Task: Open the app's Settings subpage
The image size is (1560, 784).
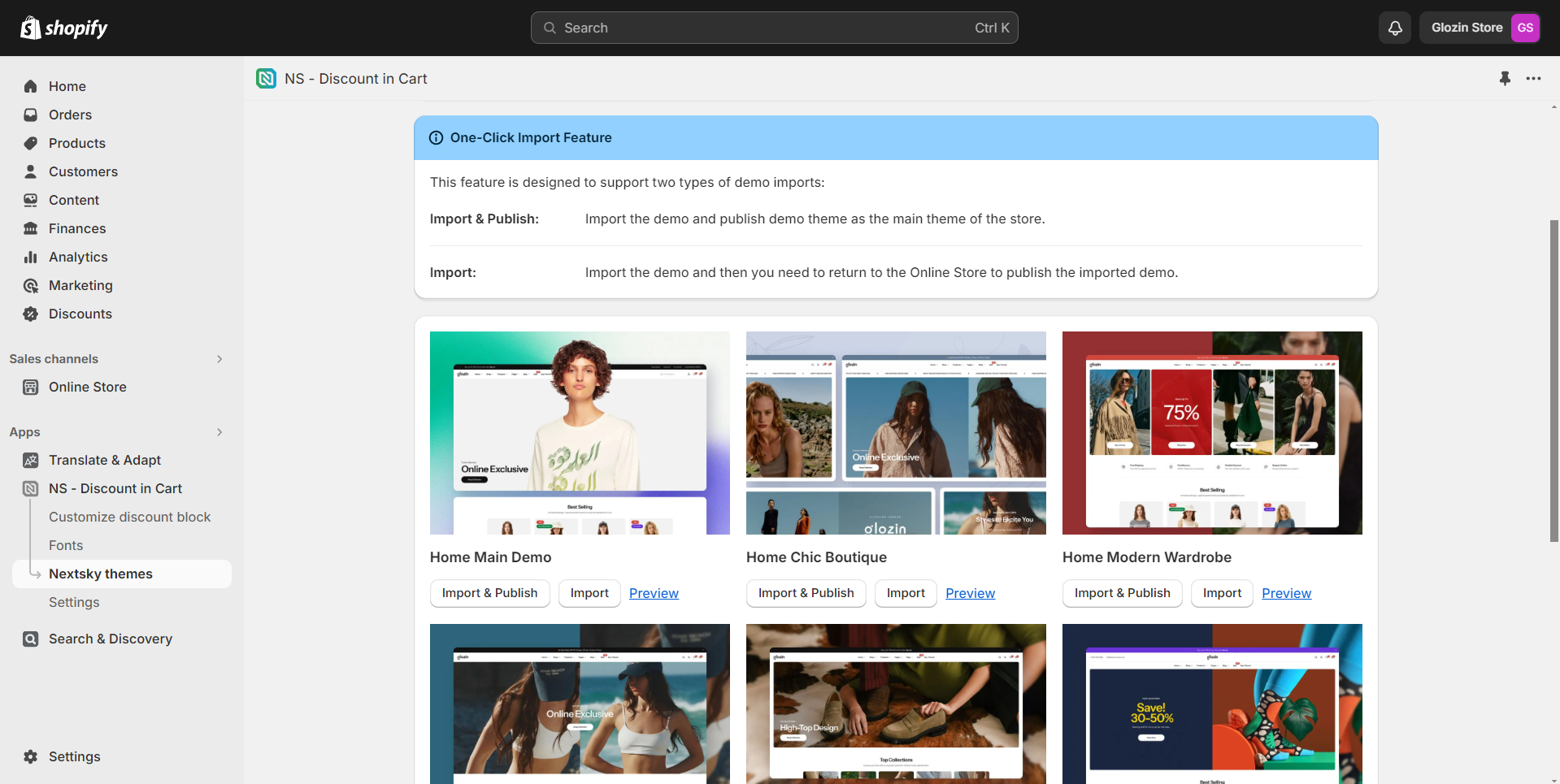Action: click(74, 602)
